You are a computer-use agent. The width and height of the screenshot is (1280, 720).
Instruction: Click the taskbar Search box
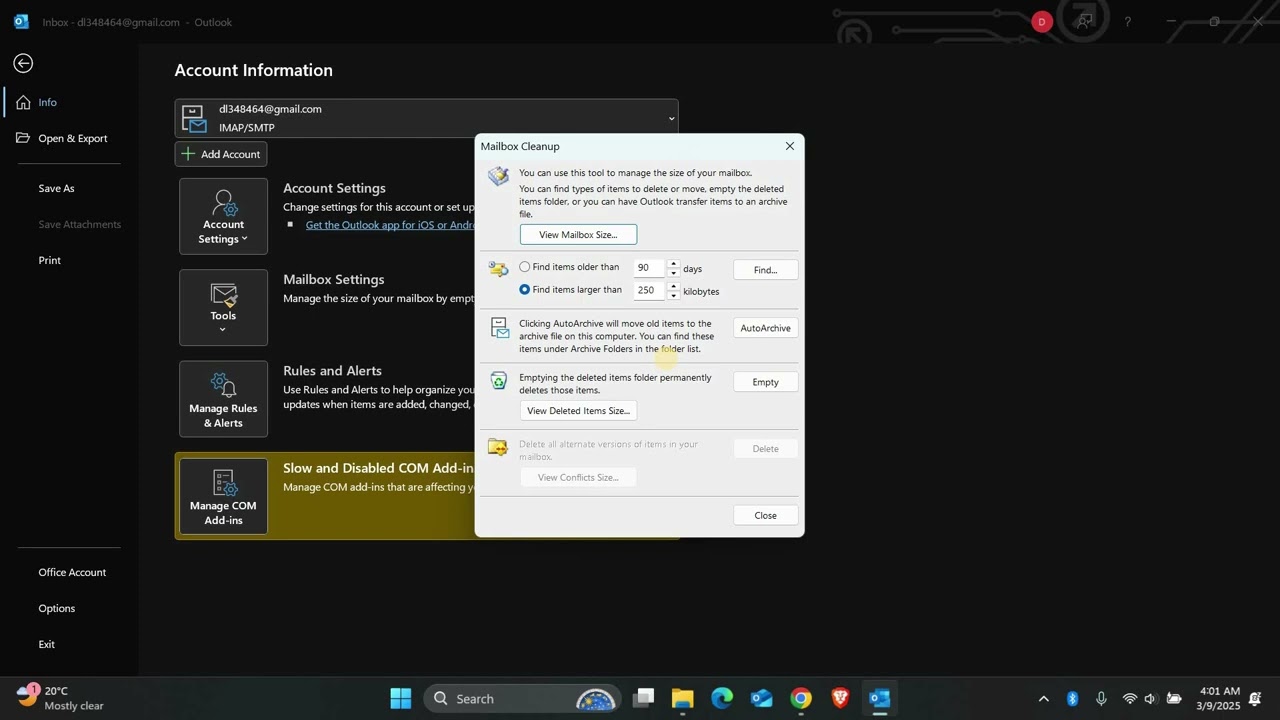click(522, 698)
